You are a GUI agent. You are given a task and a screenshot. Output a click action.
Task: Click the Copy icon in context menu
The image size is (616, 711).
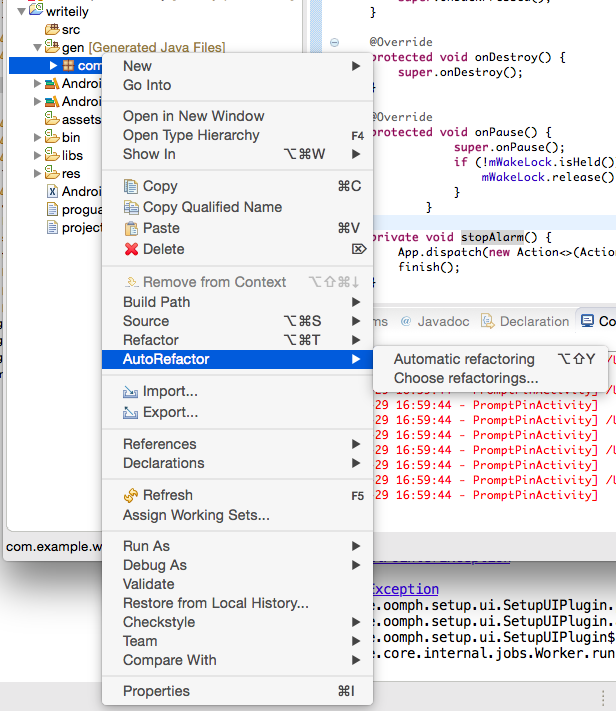pos(130,187)
